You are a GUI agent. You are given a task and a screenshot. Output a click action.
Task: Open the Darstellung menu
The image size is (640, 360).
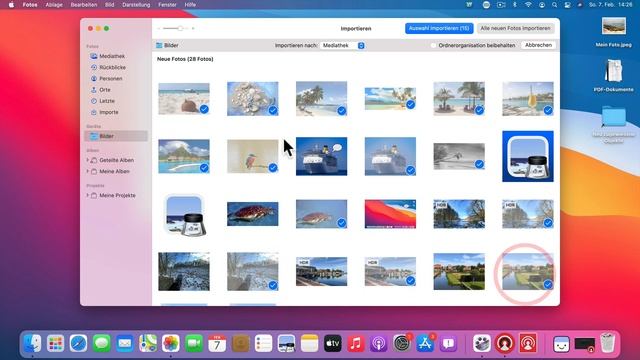coord(136,5)
